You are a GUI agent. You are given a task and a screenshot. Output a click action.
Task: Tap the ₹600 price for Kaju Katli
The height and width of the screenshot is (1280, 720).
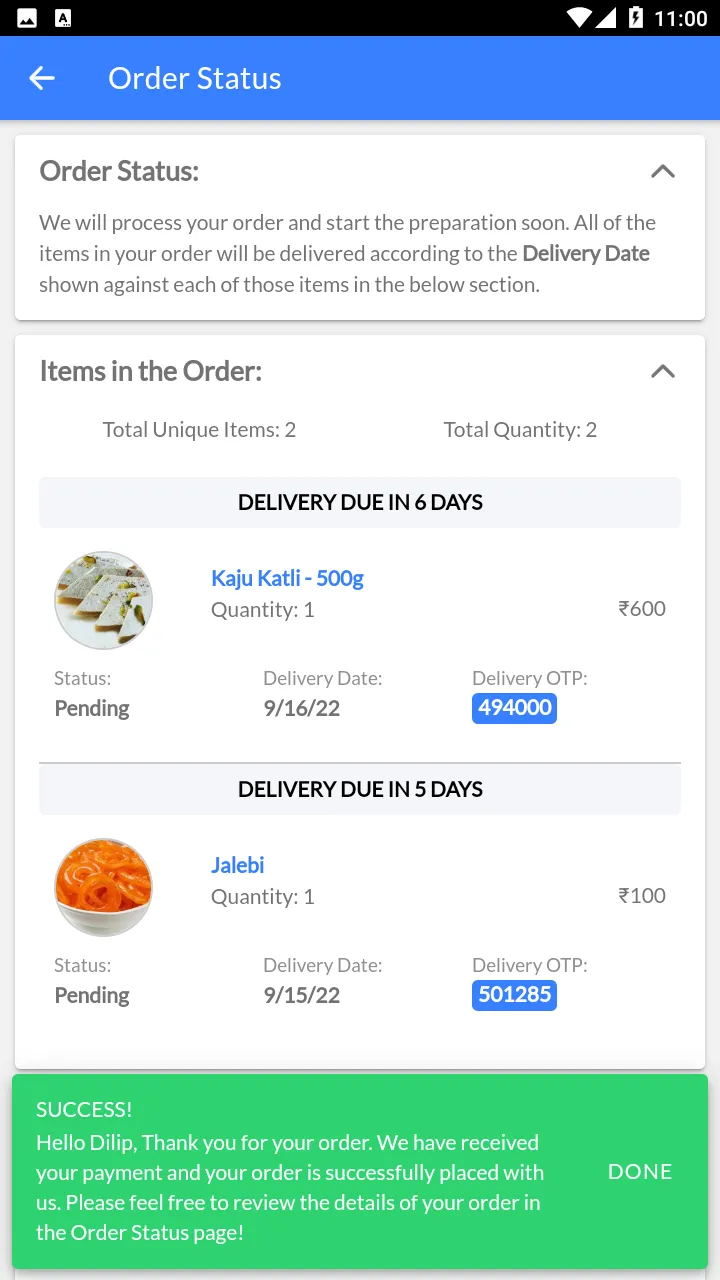tap(642, 608)
